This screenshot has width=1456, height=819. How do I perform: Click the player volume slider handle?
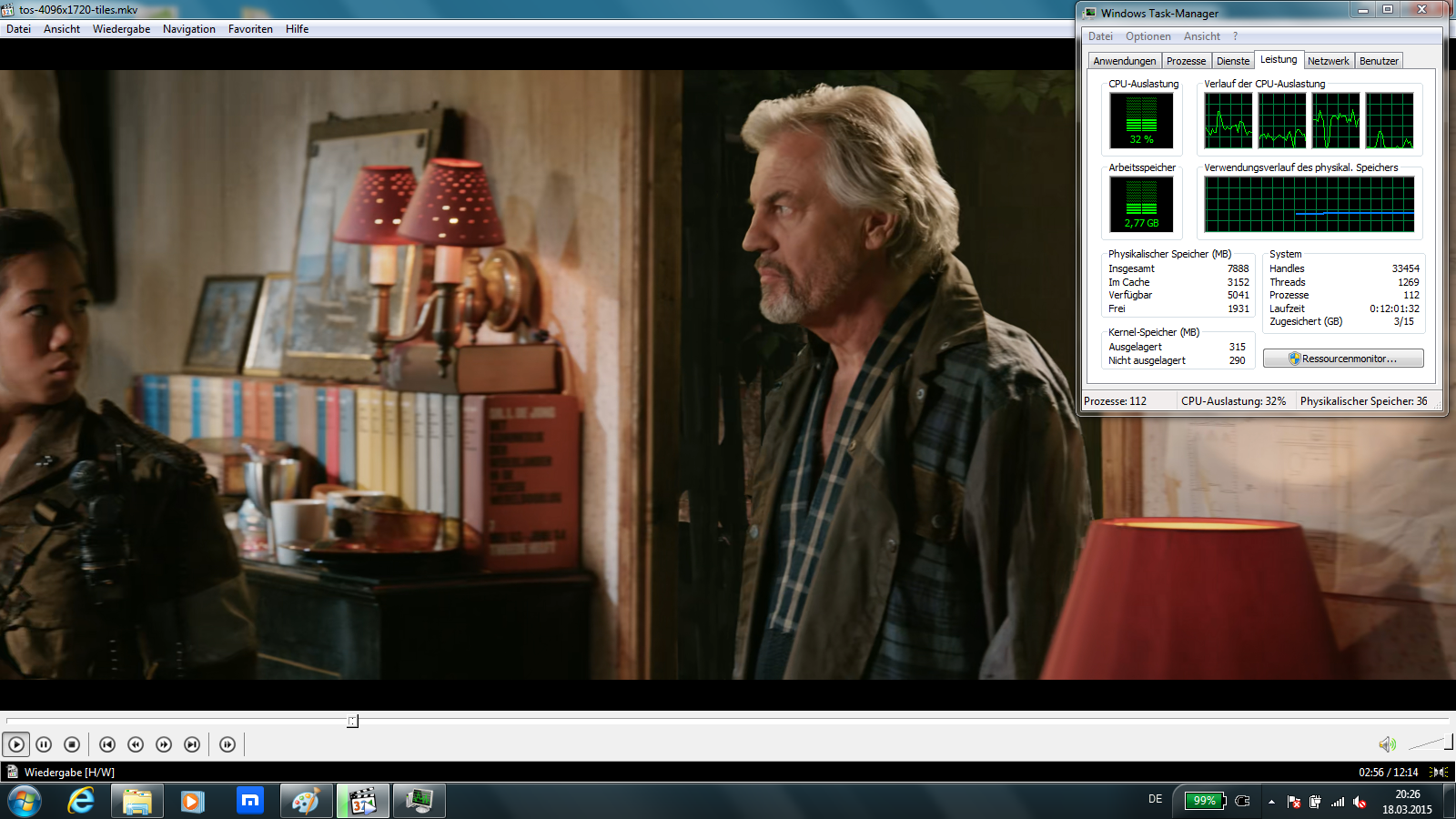1448,743
